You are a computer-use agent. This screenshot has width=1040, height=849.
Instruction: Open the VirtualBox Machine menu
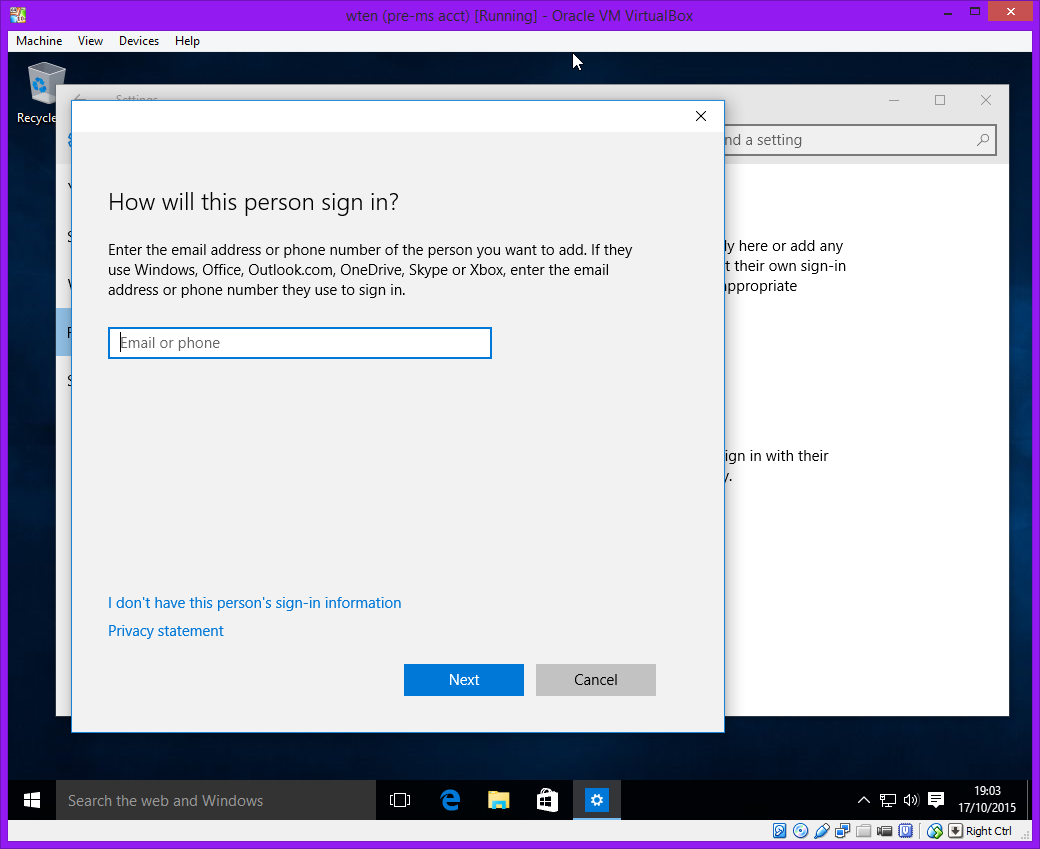coord(39,41)
